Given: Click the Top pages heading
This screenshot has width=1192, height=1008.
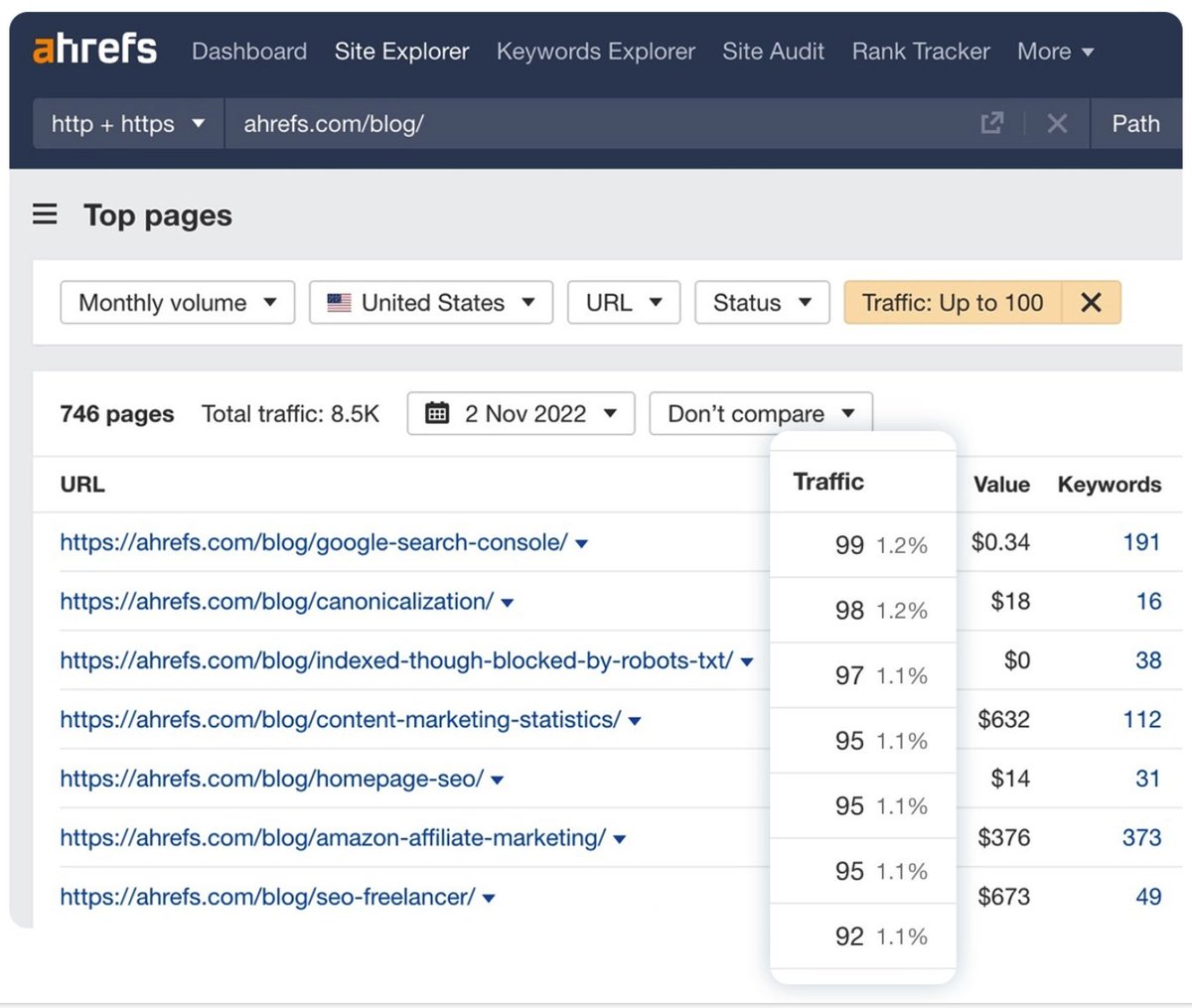Looking at the screenshot, I should pos(158,216).
